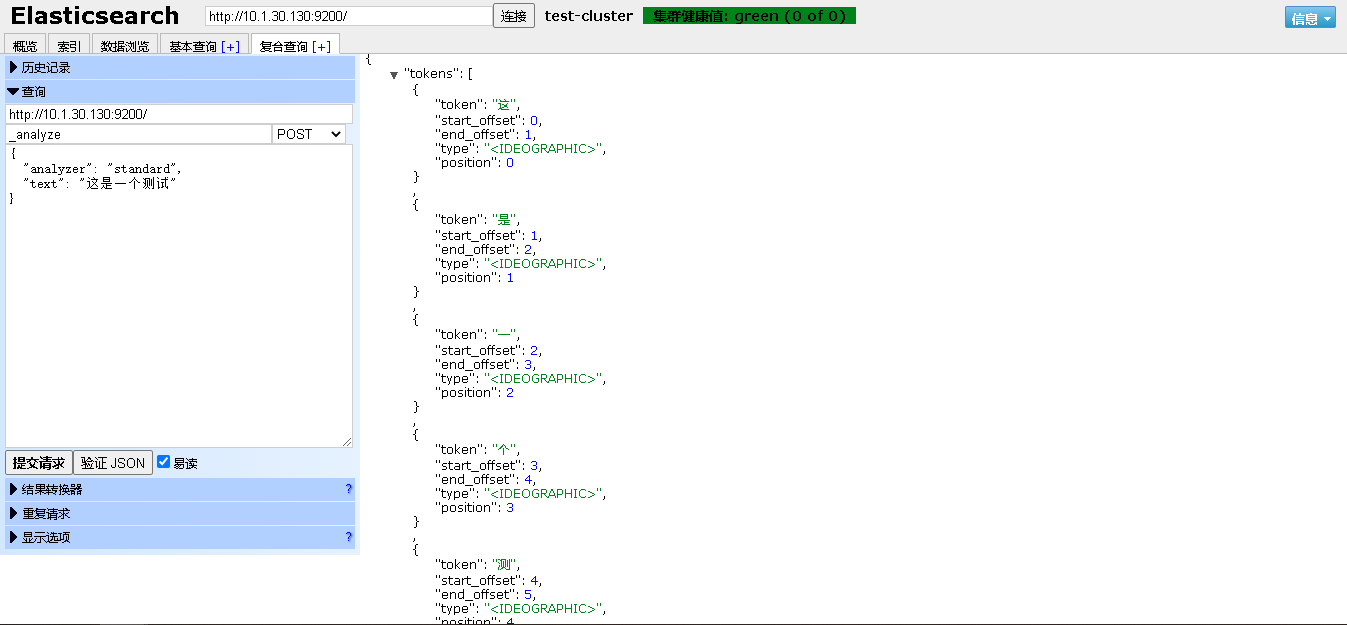
Task: Click inside the JSON request body editor
Action: pyautogui.click(x=179, y=296)
